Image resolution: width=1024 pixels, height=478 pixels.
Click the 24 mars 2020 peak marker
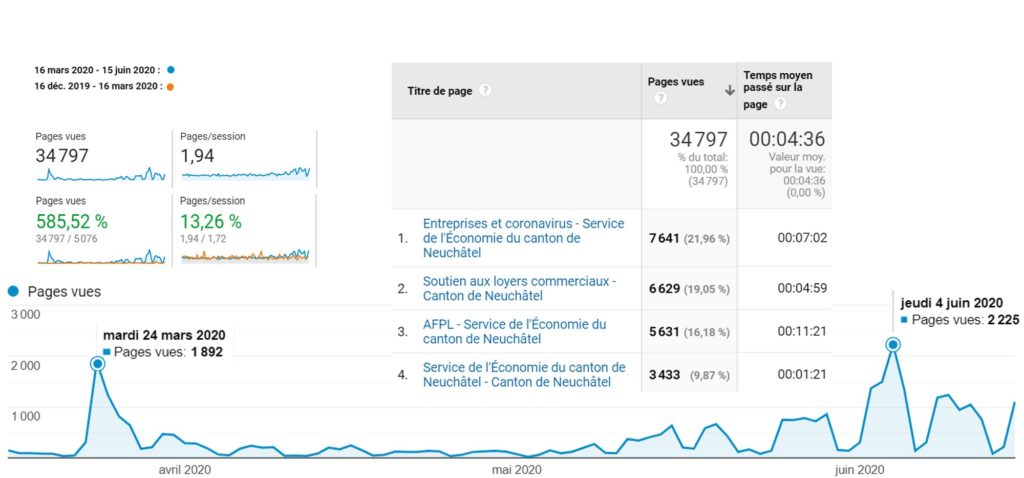(x=98, y=364)
